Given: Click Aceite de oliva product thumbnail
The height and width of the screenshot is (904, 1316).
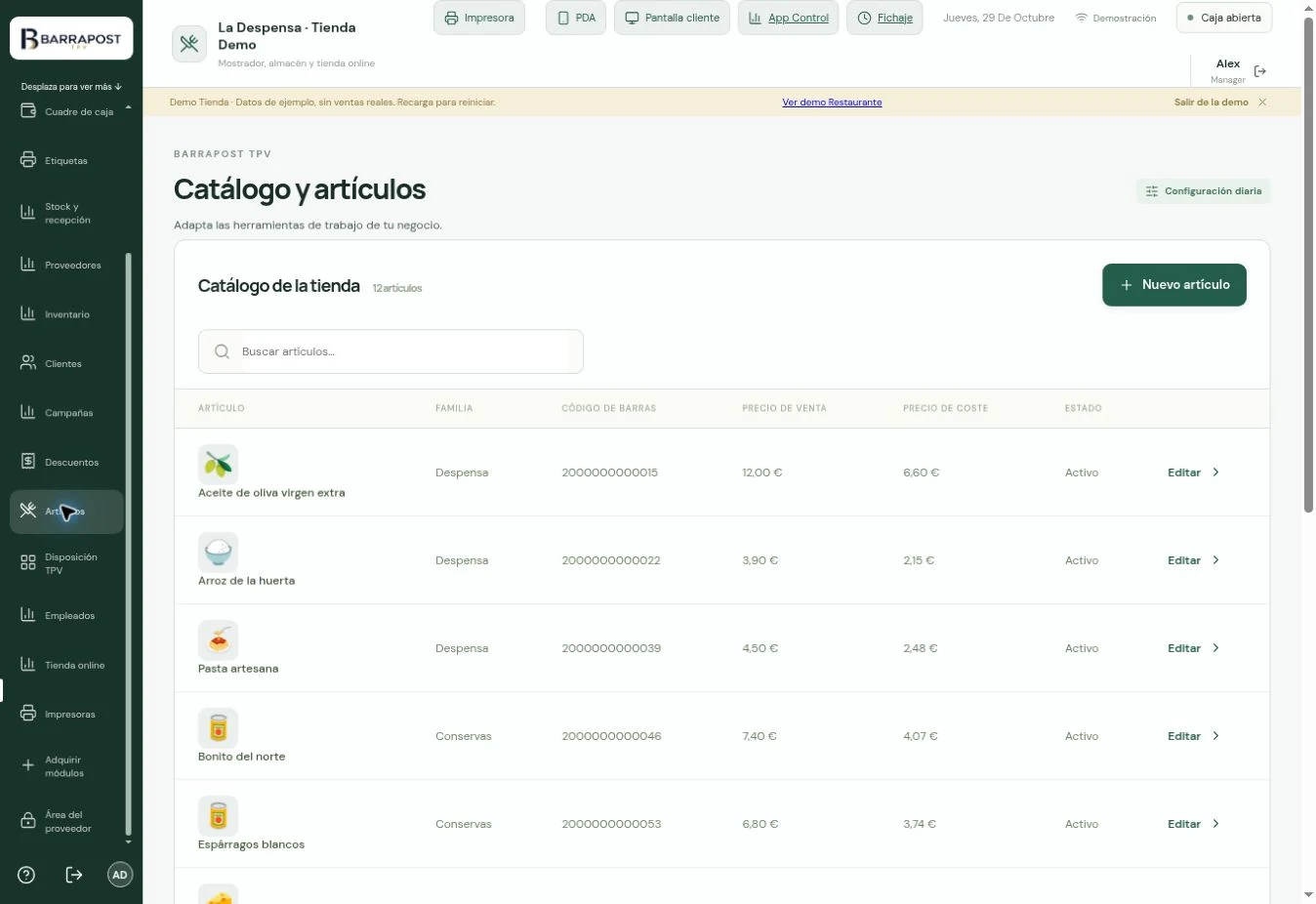Looking at the screenshot, I should point(218,465).
